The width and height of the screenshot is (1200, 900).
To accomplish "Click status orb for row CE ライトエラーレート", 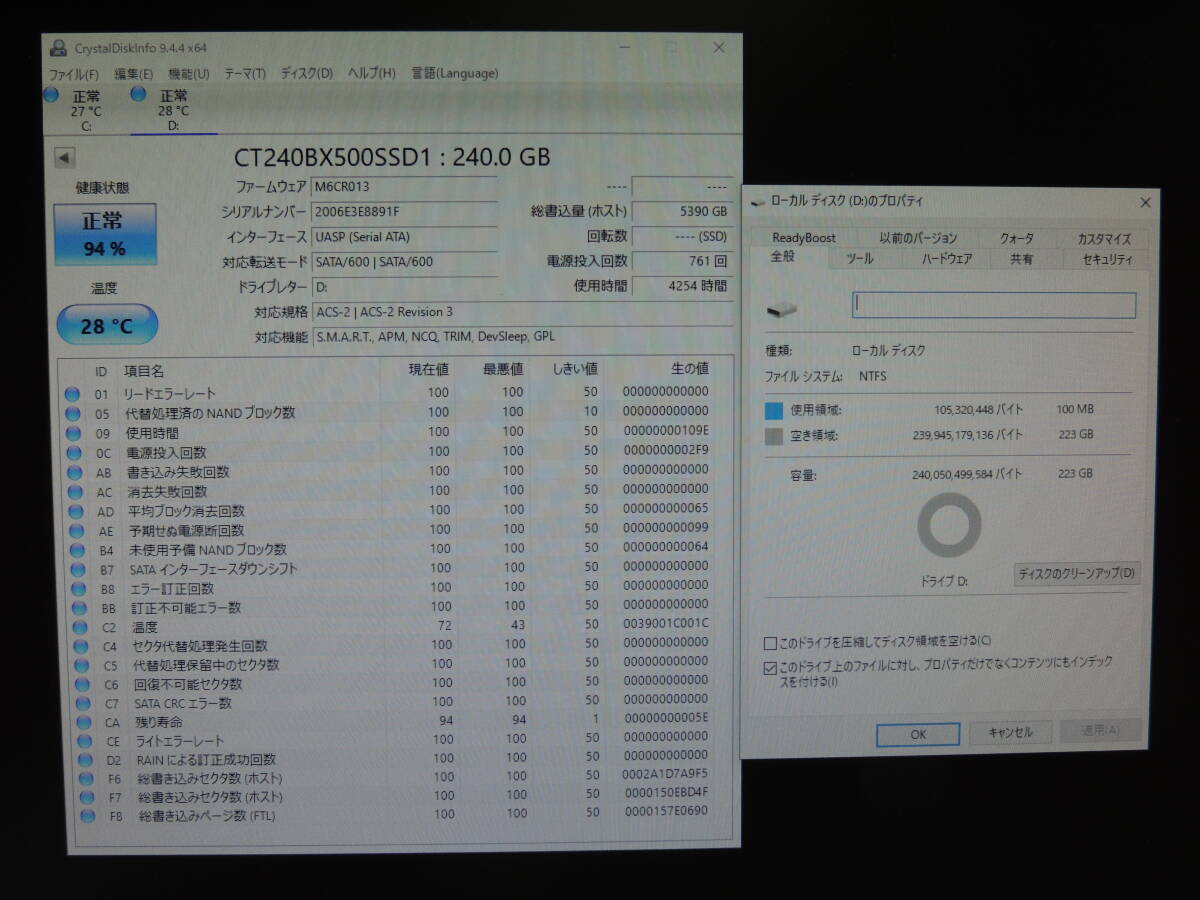I will point(86,740).
